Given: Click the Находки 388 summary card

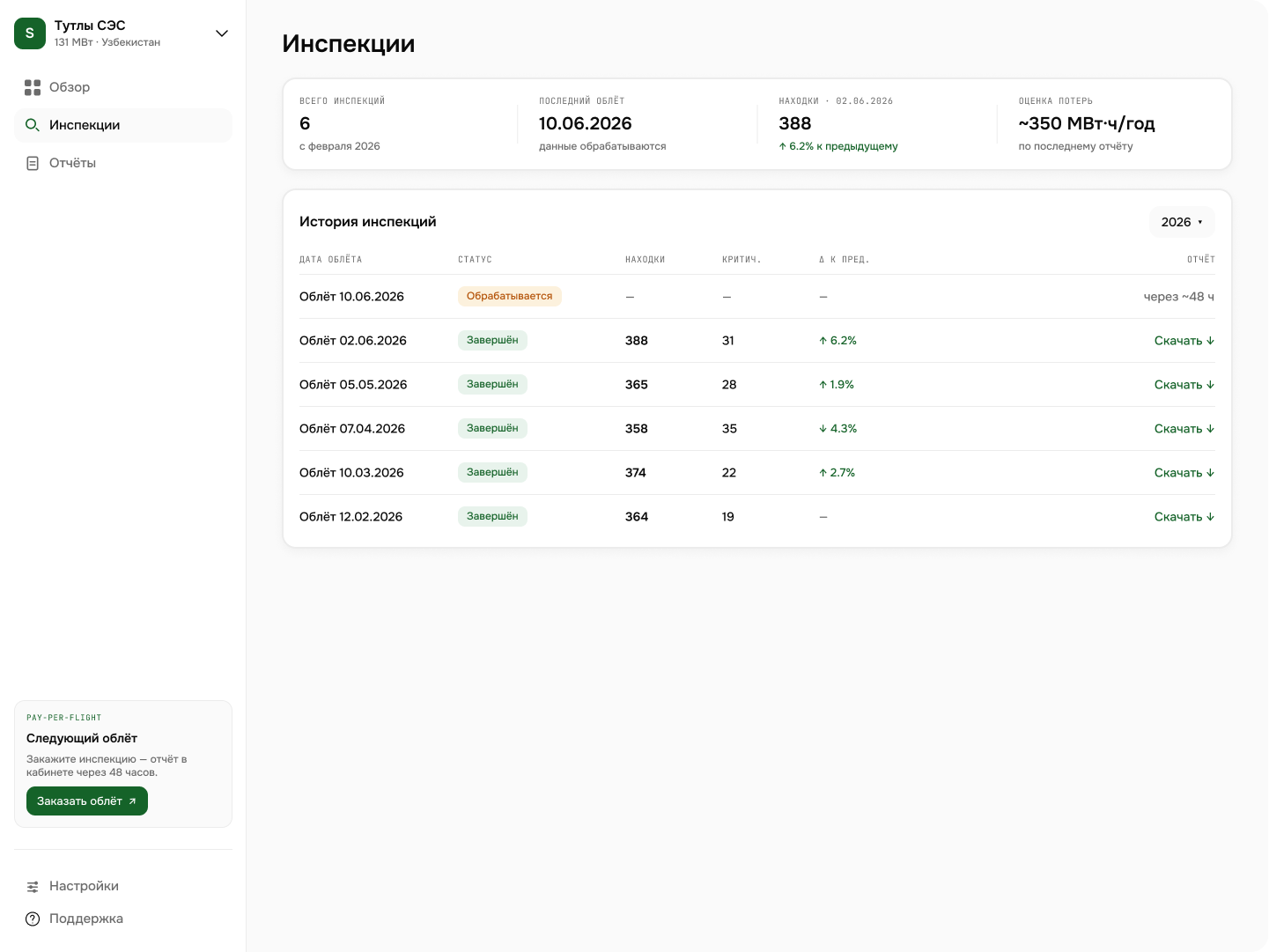Looking at the screenshot, I should click(x=876, y=124).
